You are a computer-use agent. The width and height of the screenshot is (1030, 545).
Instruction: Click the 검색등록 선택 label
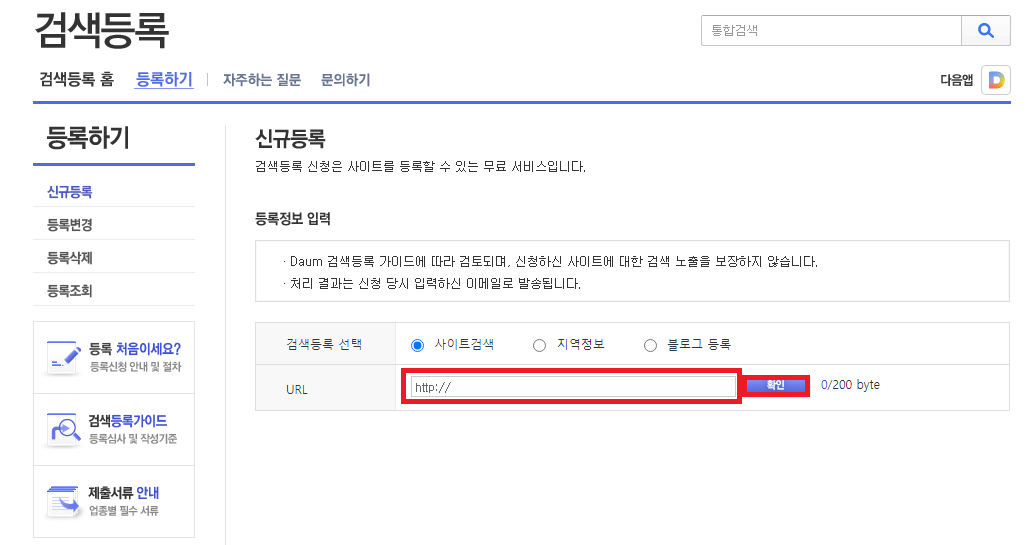coord(324,344)
